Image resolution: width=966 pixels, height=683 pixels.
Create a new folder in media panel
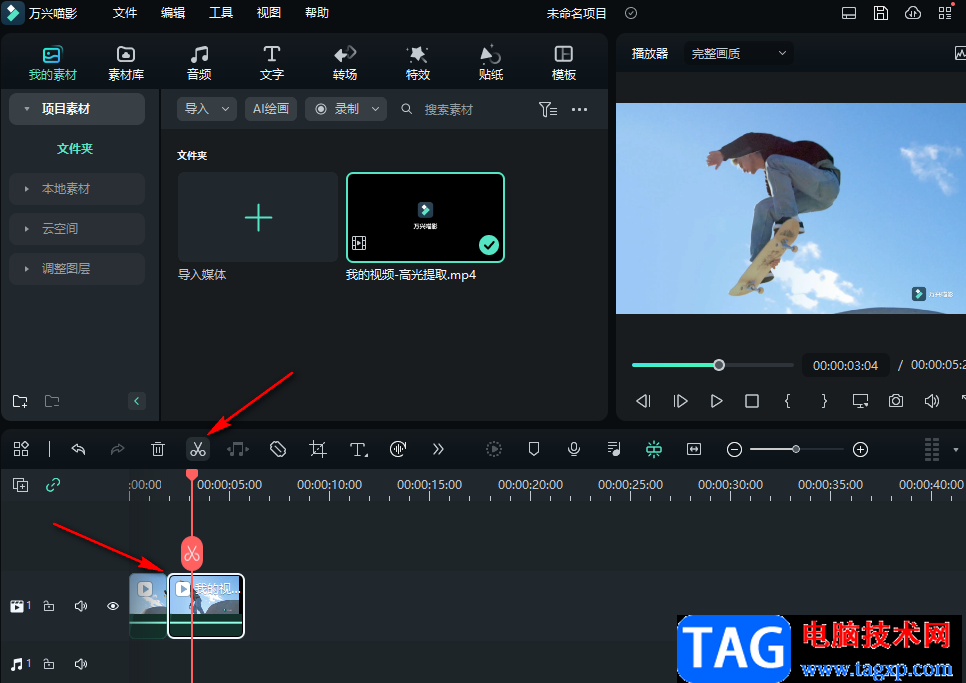pos(20,402)
